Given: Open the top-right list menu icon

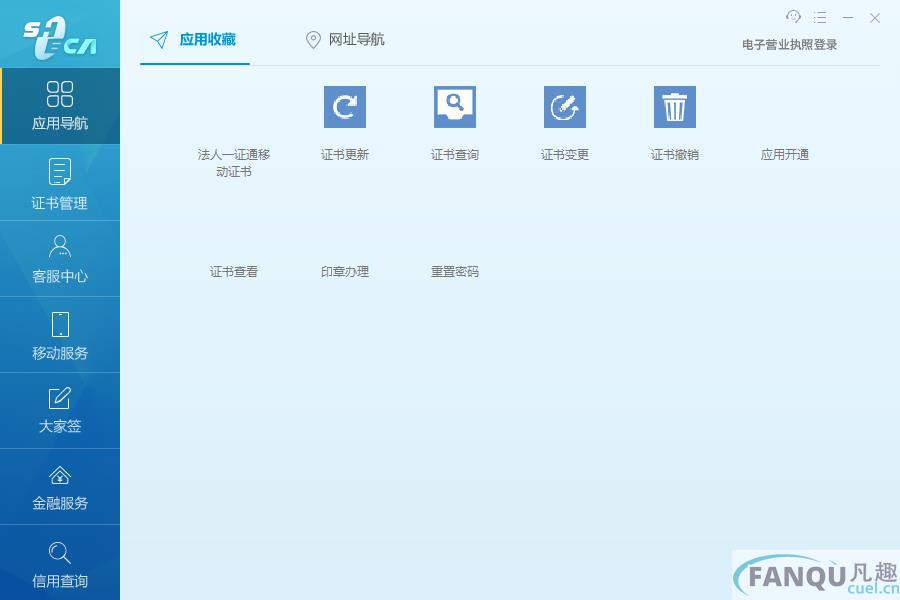Looking at the screenshot, I should click(820, 18).
